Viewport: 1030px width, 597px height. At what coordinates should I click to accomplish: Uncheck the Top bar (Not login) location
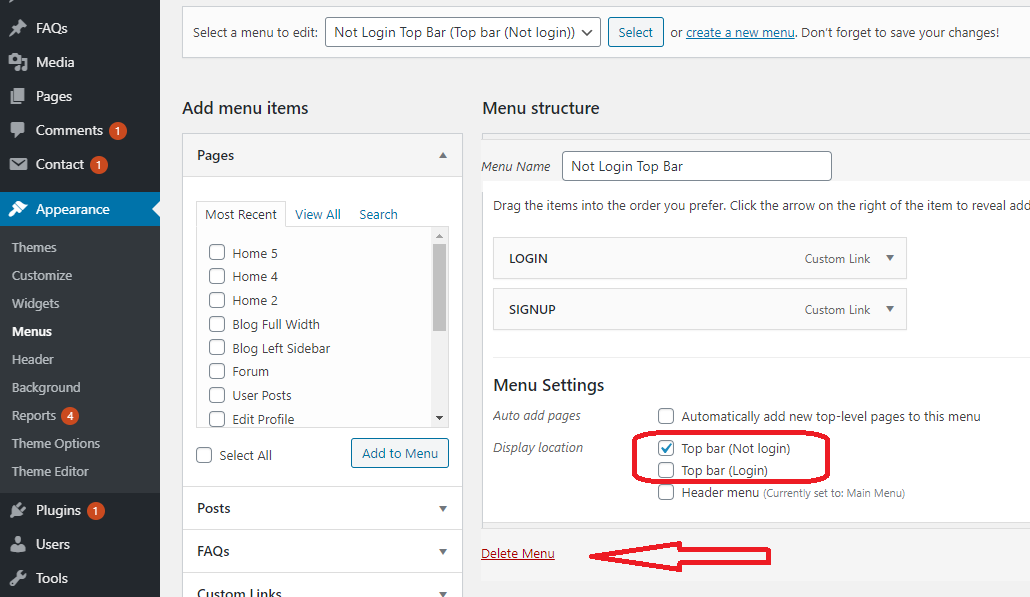point(666,448)
